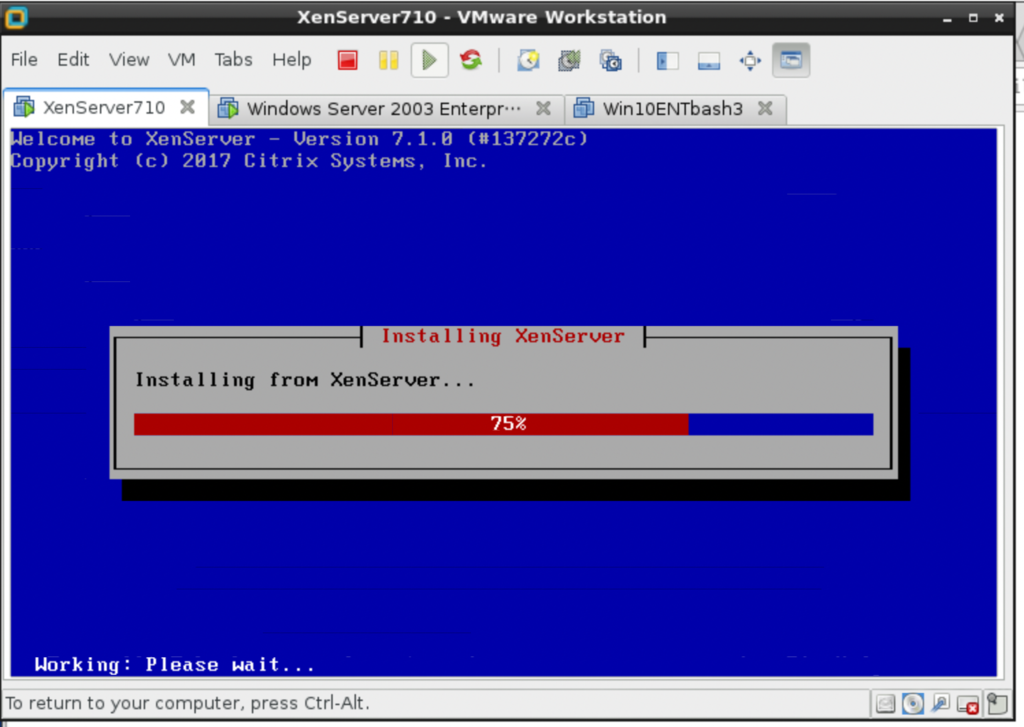Image resolution: width=1024 pixels, height=727 pixels.
Task: Click the 'To return to your computer' hint
Action: tap(187, 703)
